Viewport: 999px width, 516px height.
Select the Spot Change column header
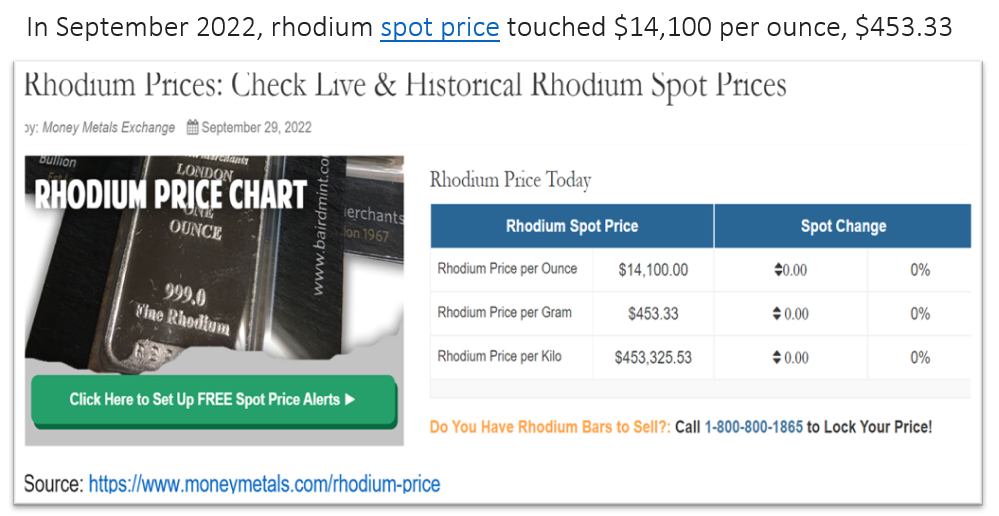(x=843, y=226)
